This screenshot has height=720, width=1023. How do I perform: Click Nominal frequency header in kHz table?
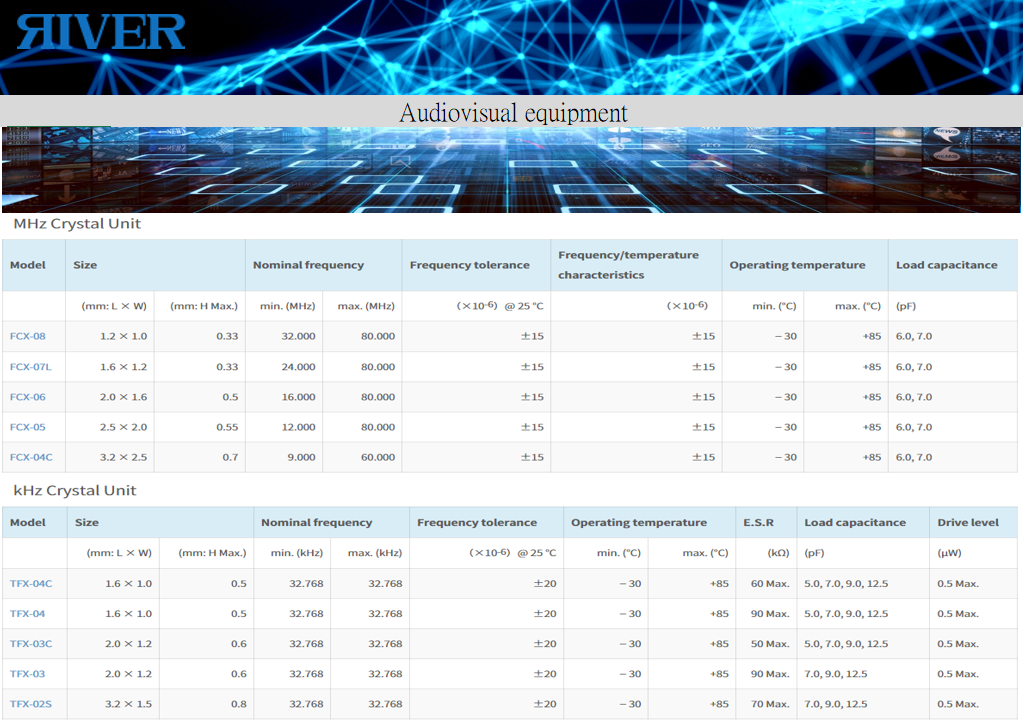[316, 522]
